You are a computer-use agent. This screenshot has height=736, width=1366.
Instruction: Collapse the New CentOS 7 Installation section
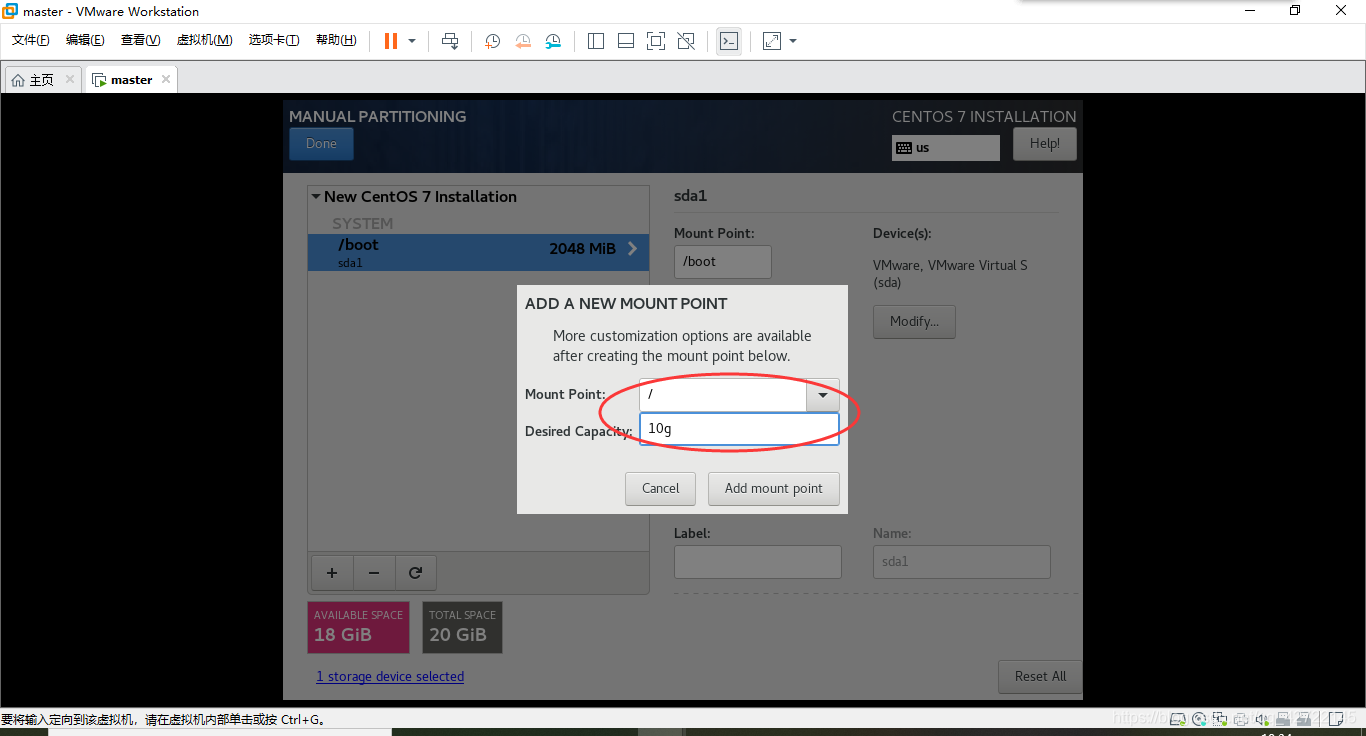[x=316, y=197]
